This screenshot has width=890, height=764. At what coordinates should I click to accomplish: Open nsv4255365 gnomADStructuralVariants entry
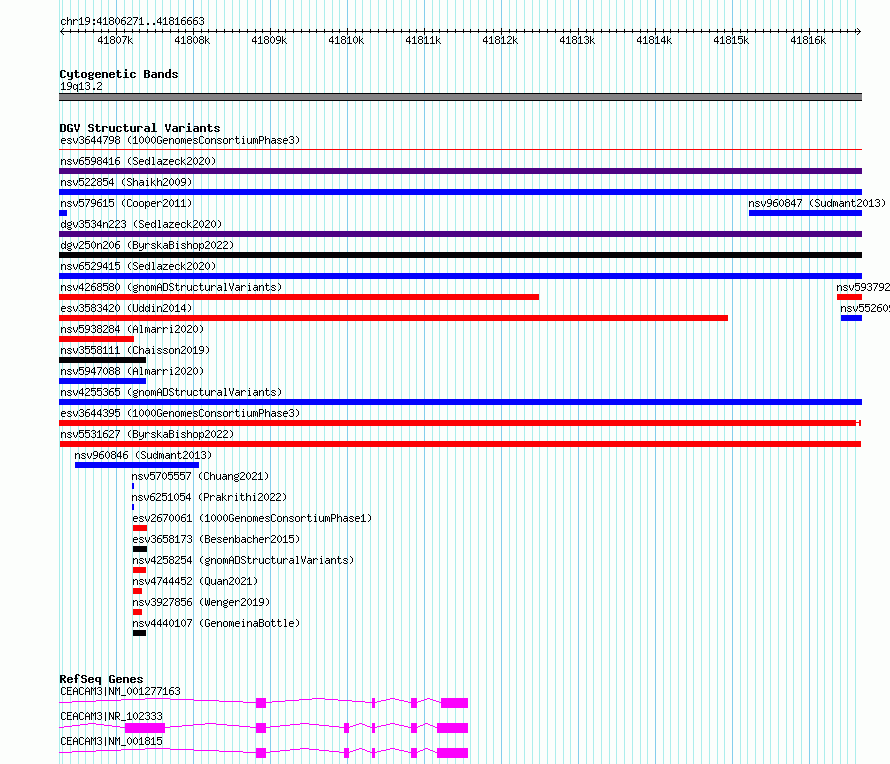point(171,392)
